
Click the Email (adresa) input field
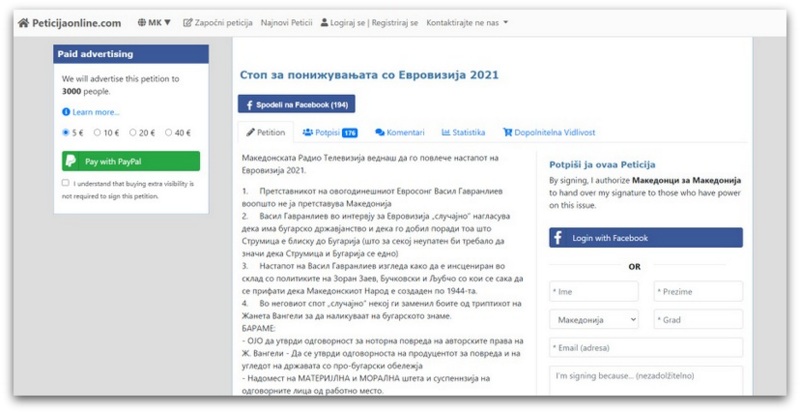pyautogui.click(x=646, y=348)
